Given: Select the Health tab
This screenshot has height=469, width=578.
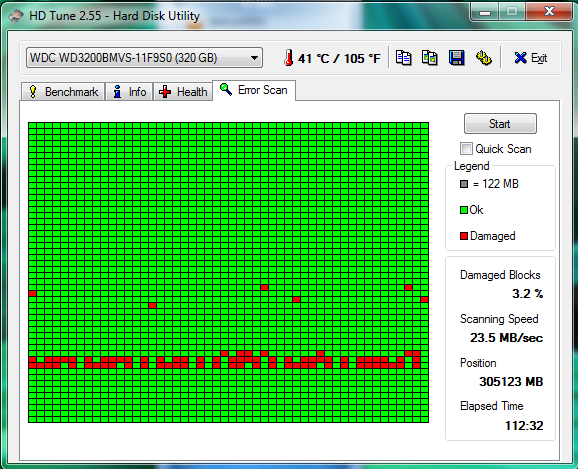Looking at the screenshot, I should tap(183, 91).
